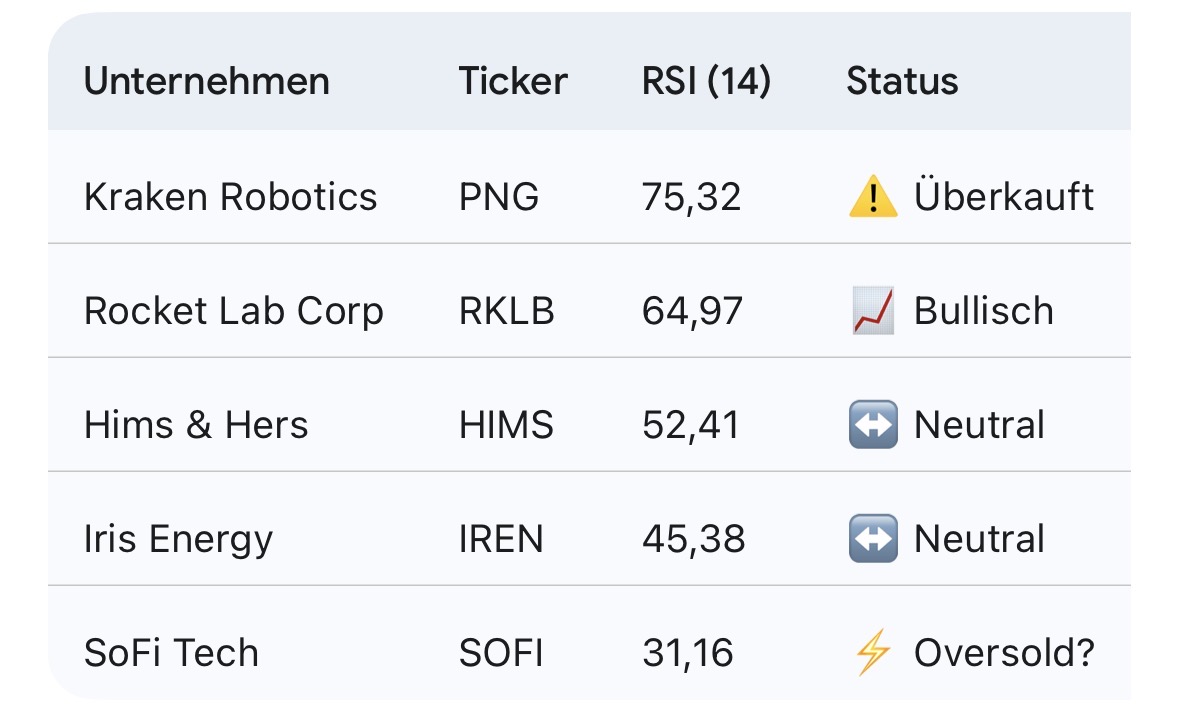Viewport: 1179px width, 717px height.
Task: Click the SOFI ticker symbol
Action: coord(501,653)
